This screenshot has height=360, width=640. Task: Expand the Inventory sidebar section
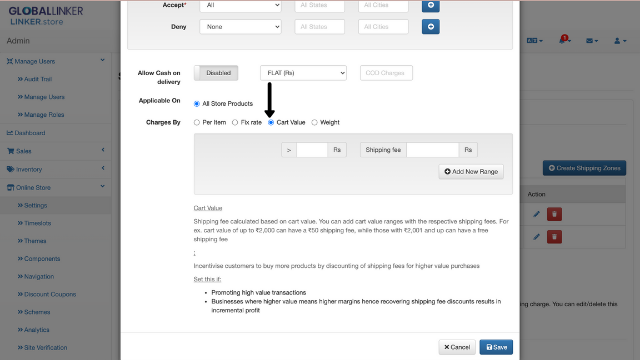click(x=56, y=169)
